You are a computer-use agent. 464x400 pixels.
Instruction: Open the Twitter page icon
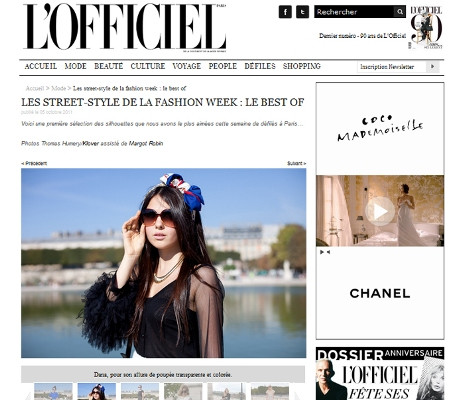(302, 12)
